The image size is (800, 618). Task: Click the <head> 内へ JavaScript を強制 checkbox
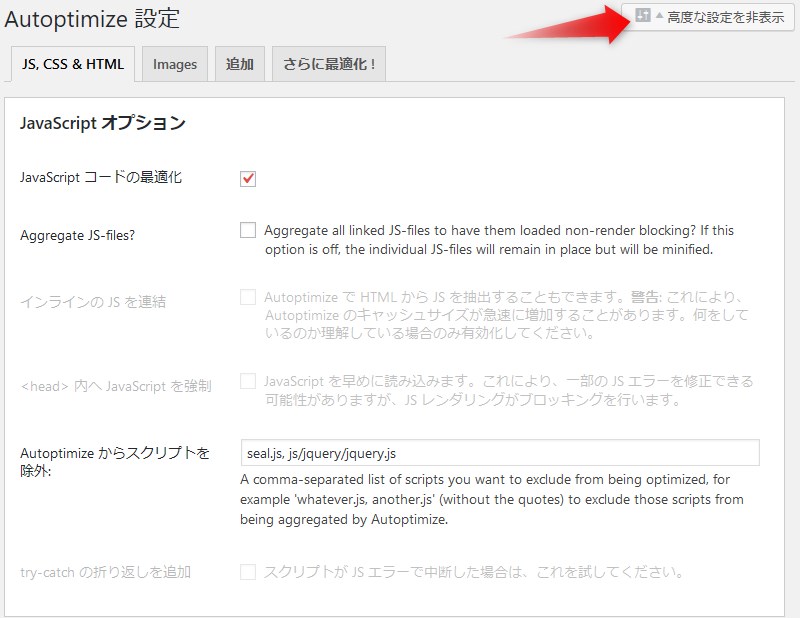[x=247, y=381]
